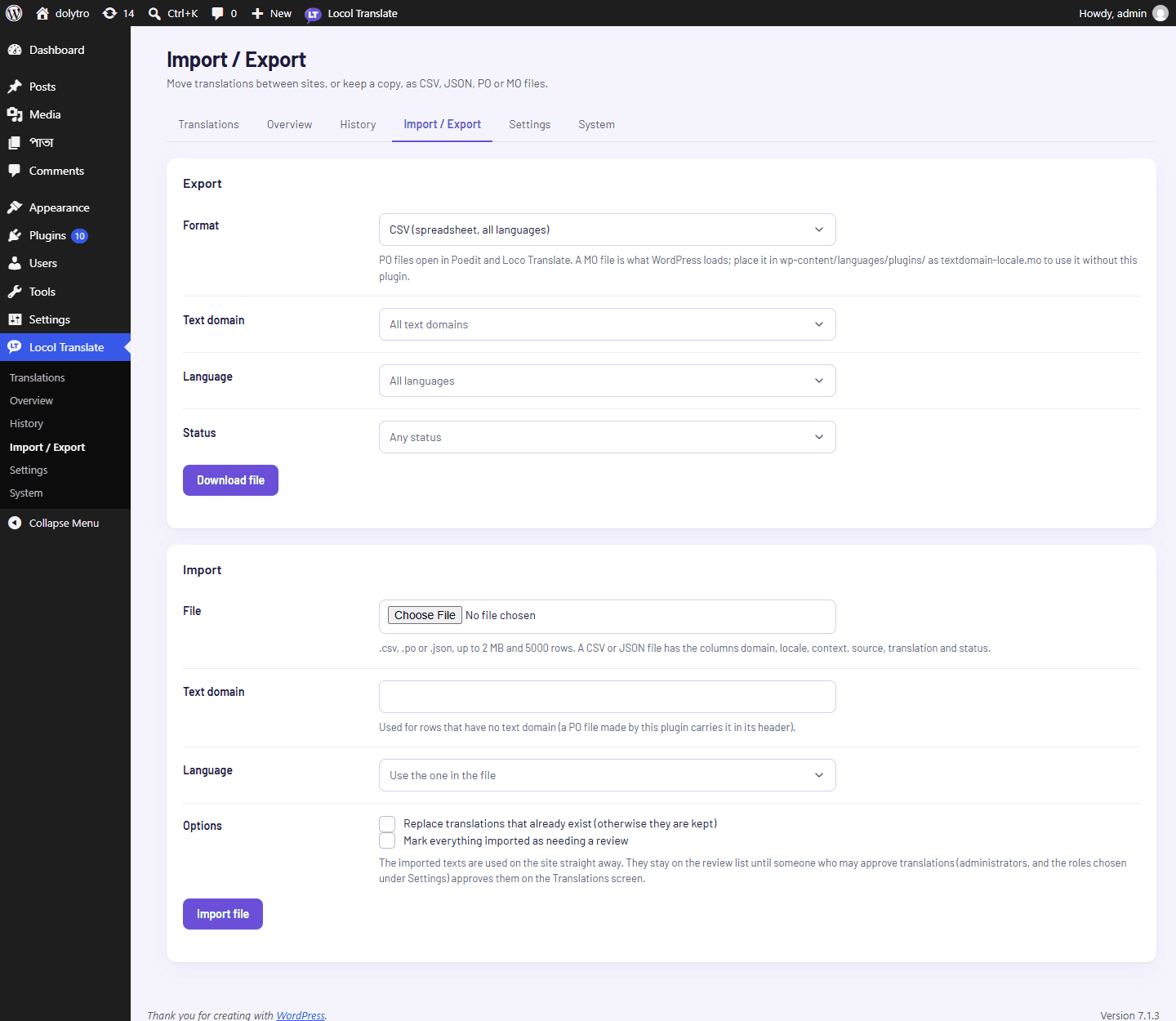Click the Import / Export page heading
This screenshot has width=1176, height=1021.
pyautogui.click(x=236, y=60)
